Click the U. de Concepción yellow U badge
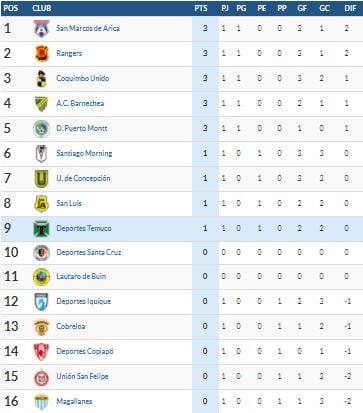 [x=41, y=179]
